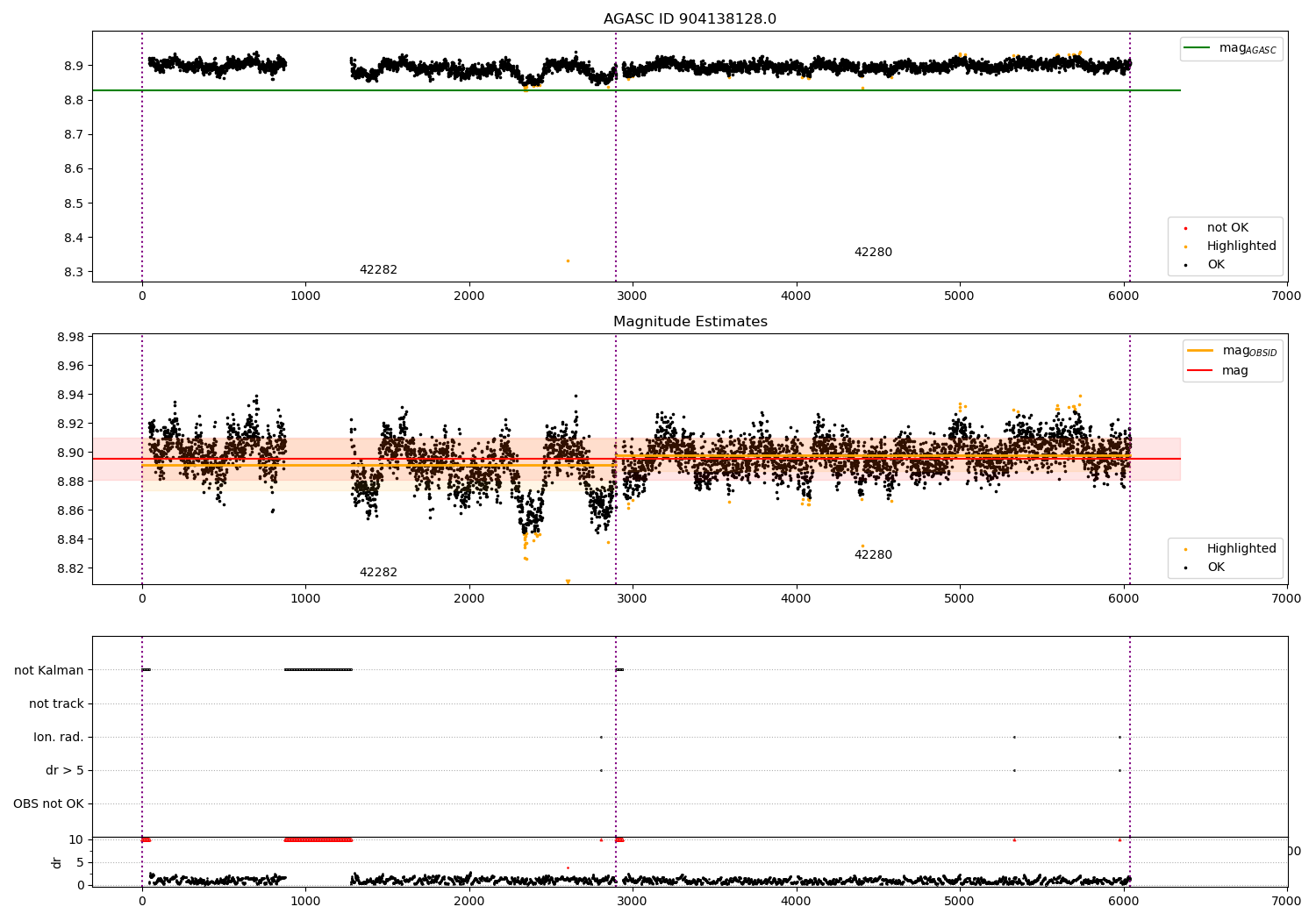Screen dimensions: 1316x921
Task: Select the "42282" annotation in the middle plot
Action: [x=378, y=573]
